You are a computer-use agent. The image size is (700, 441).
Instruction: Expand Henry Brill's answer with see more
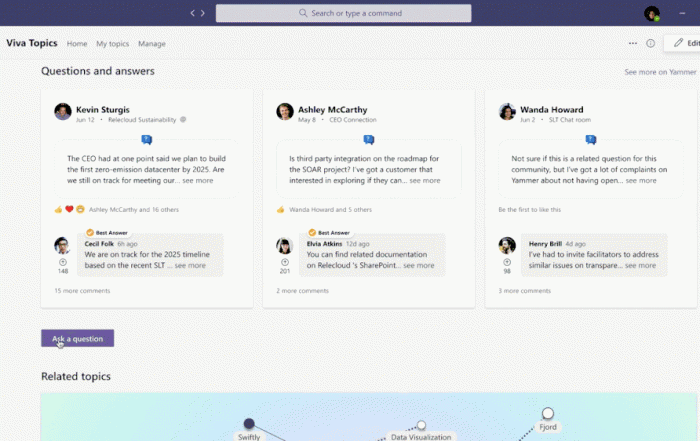[640, 265]
